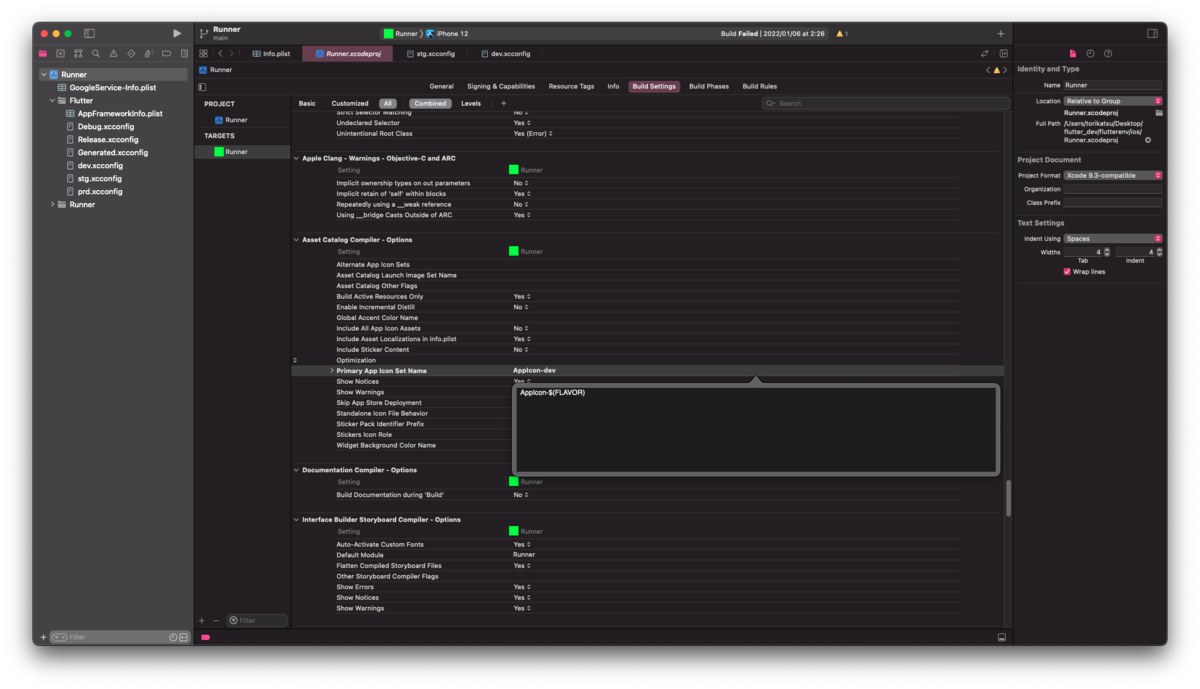The width and height of the screenshot is (1200, 689).
Task: Open the Resource Tags tab
Action: (x=571, y=87)
